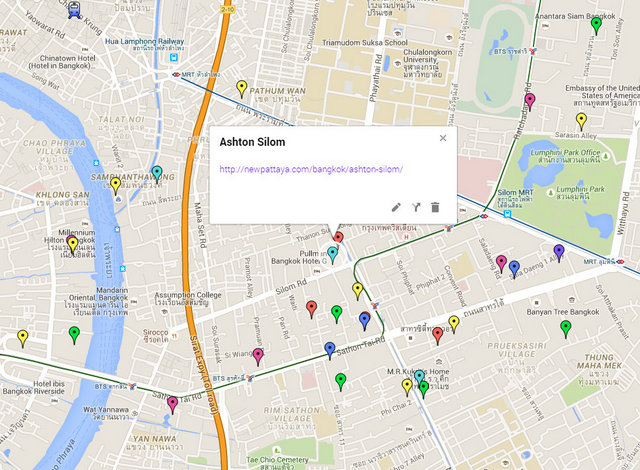This screenshot has height=470, width=640.
Task: Click the pink pin at Si Wiang
Action: pyautogui.click(x=258, y=357)
